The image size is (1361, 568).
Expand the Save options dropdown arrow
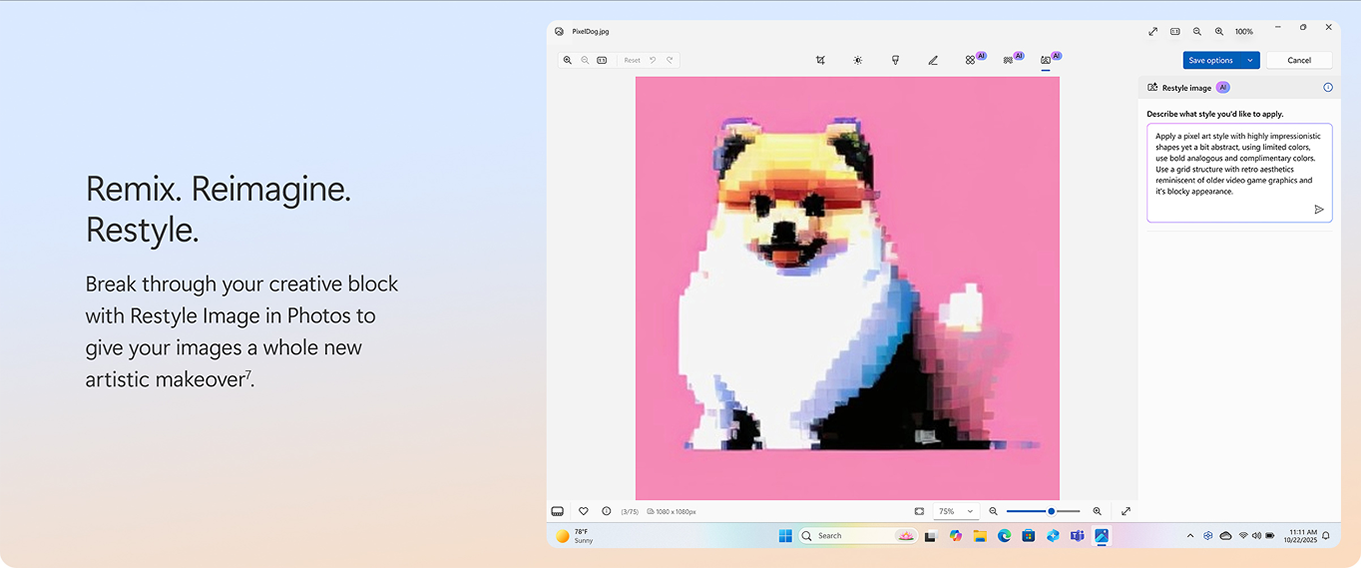click(1250, 60)
